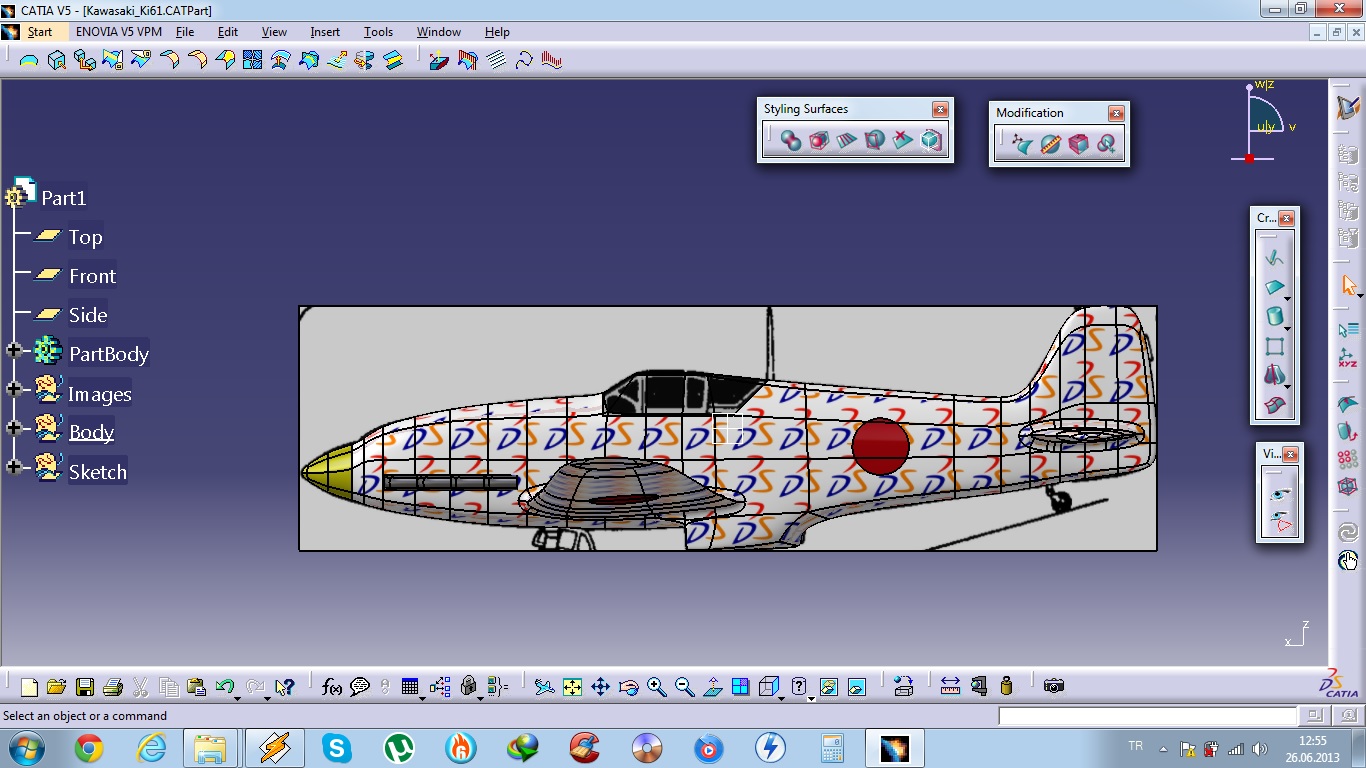1366x768 pixels.
Task: Expand the Sketch tree node
Action: click(x=14, y=467)
